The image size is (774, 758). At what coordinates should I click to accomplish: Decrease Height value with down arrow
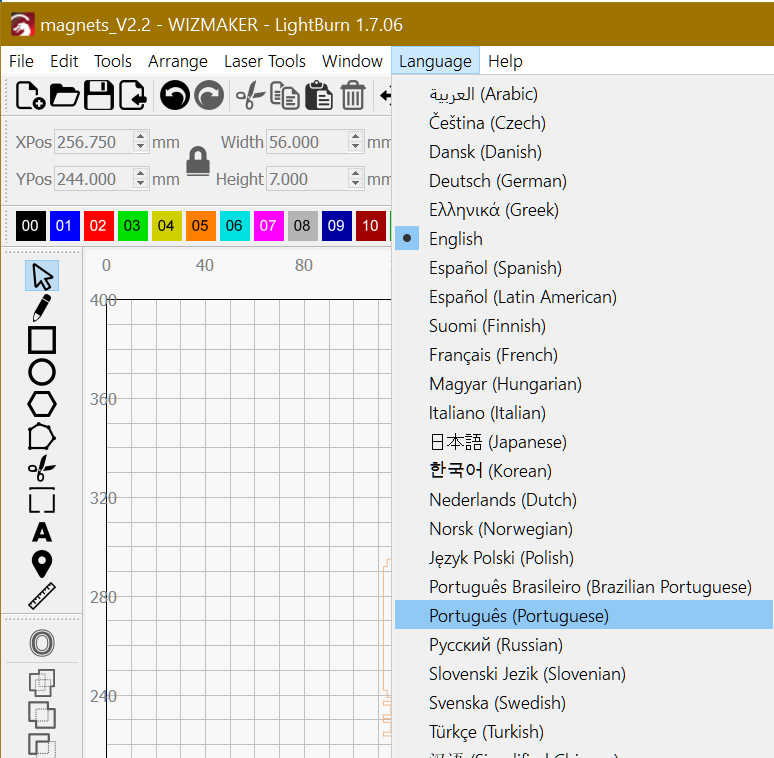point(355,183)
